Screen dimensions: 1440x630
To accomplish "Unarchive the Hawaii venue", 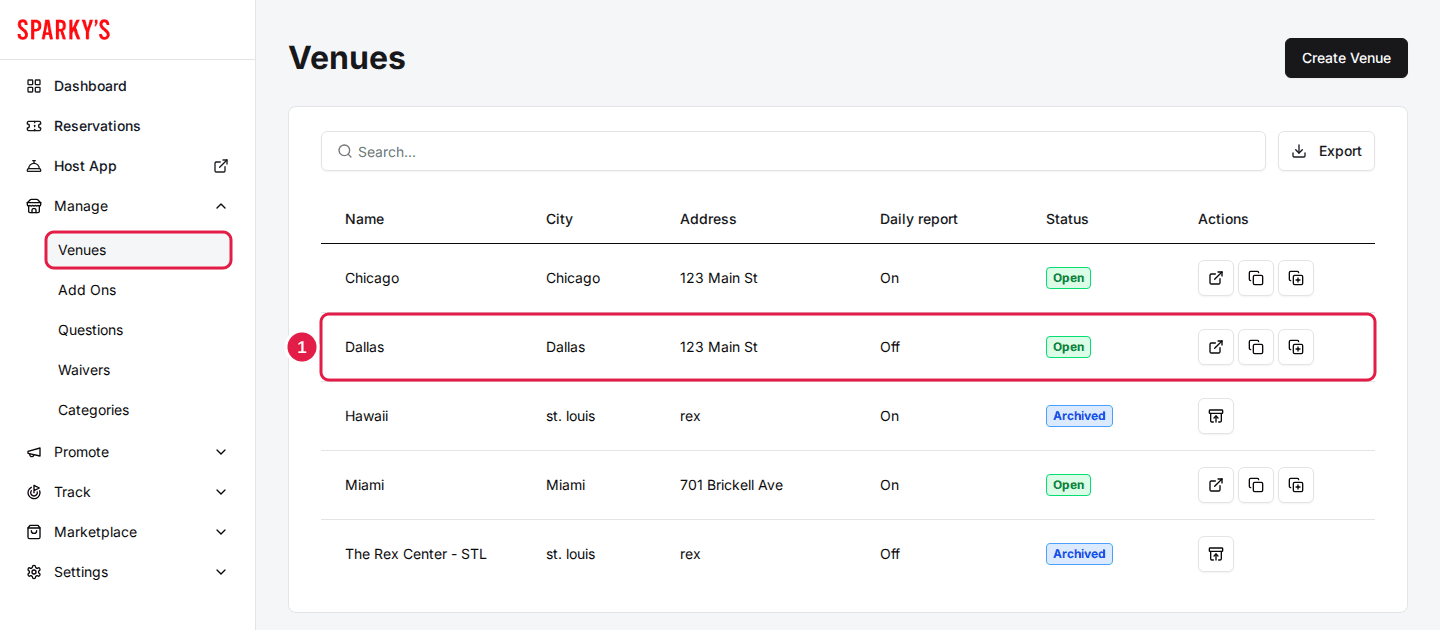I will tap(1216, 416).
